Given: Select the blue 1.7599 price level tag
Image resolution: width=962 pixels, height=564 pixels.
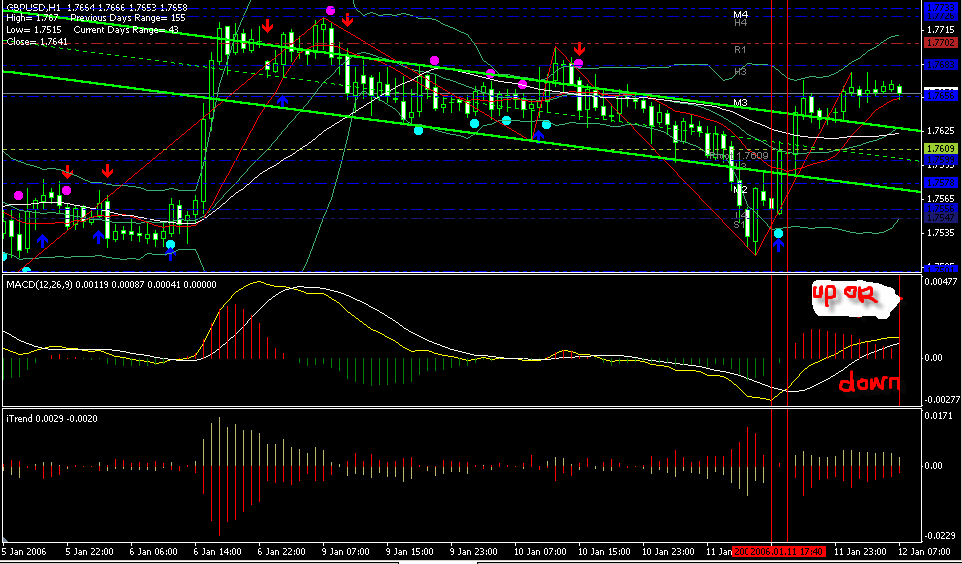Looking at the screenshot, I should pyautogui.click(x=941, y=159).
